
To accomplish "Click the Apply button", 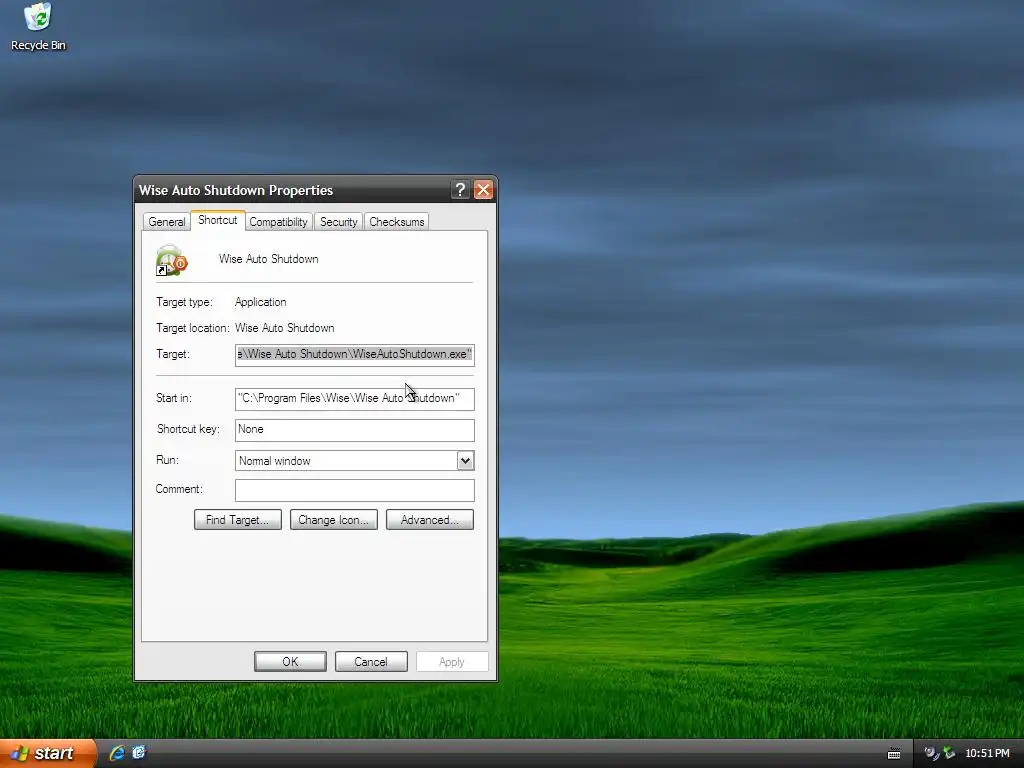I will tap(452, 662).
